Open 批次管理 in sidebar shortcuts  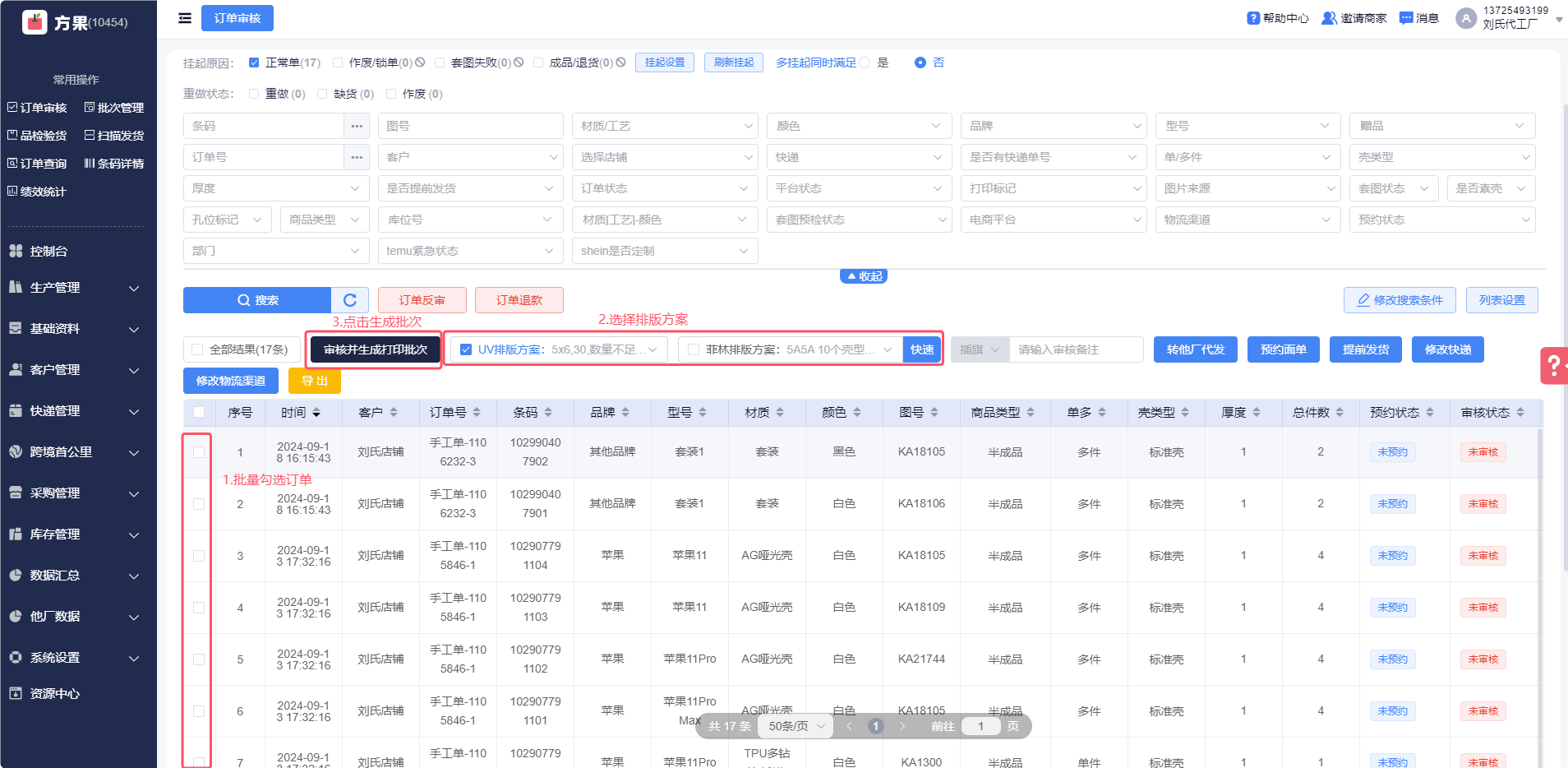pyautogui.click(x=113, y=108)
